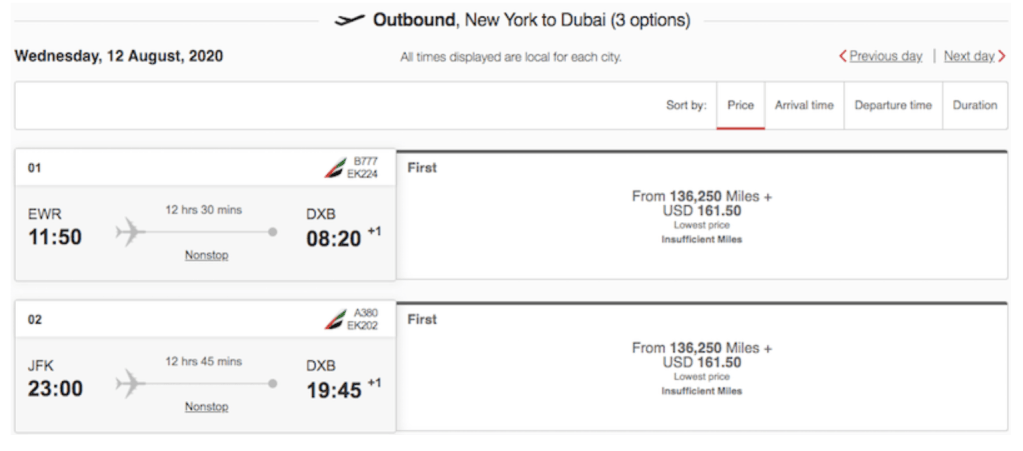Screen dimensions: 1023x451
Task: Click the Emirates logo on flight EK202
Action: click(x=334, y=319)
